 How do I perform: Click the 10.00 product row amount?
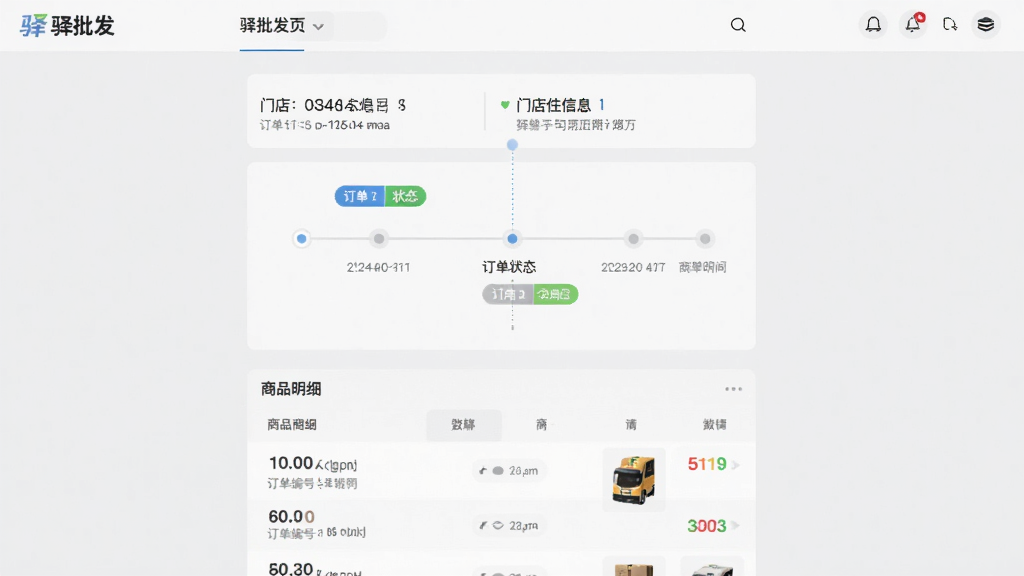(x=291, y=463)
